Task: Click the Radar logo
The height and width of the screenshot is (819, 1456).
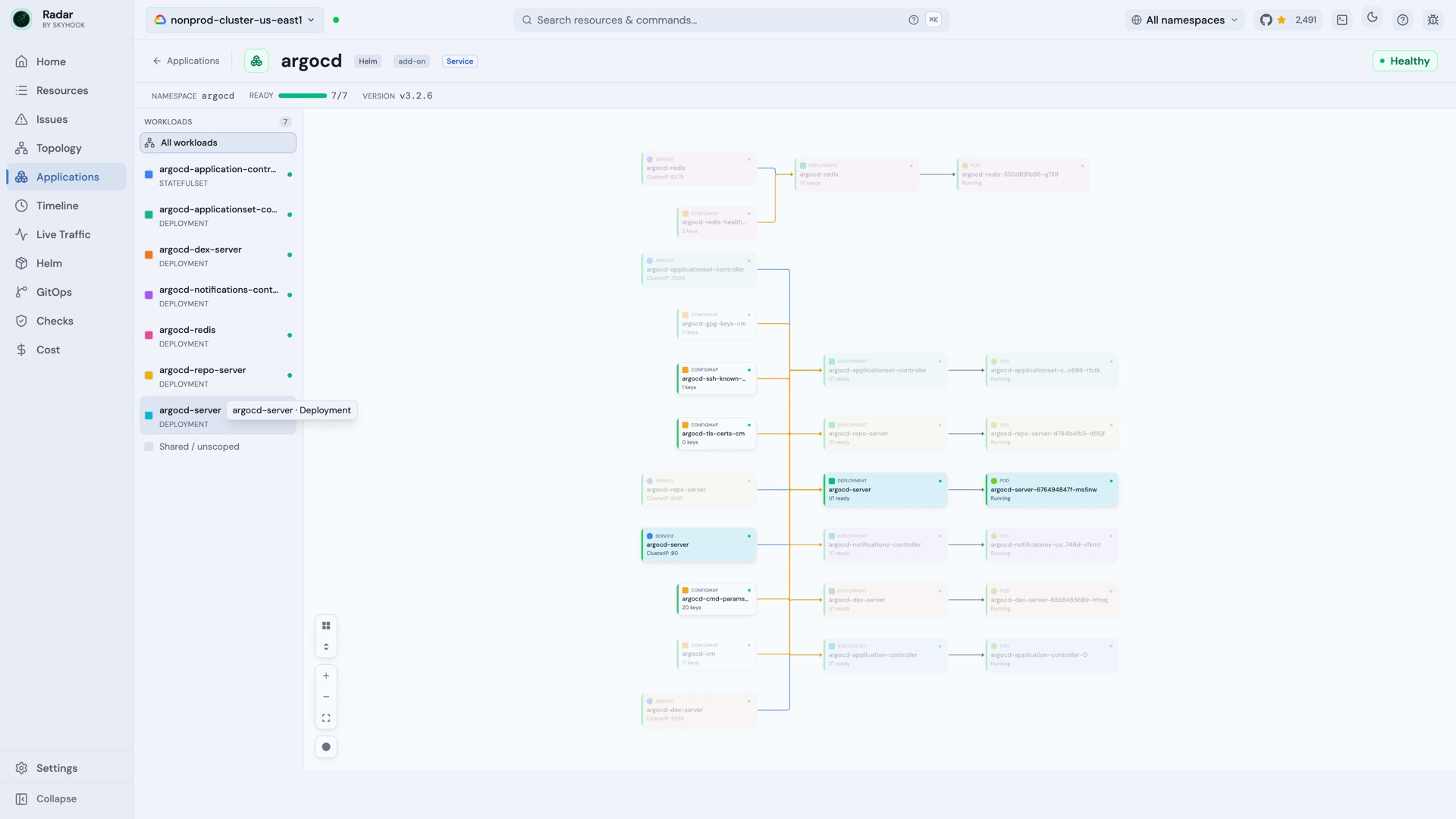Action: click(x=21, y=19)
